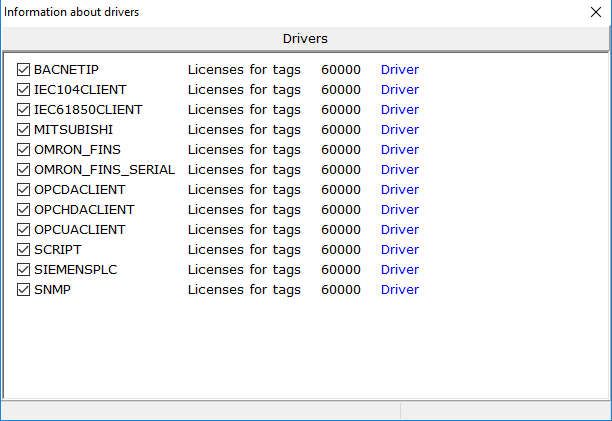The image size is (612, 421).
Task: Select the OPCDACLIENT driver name
Action: 80,190
